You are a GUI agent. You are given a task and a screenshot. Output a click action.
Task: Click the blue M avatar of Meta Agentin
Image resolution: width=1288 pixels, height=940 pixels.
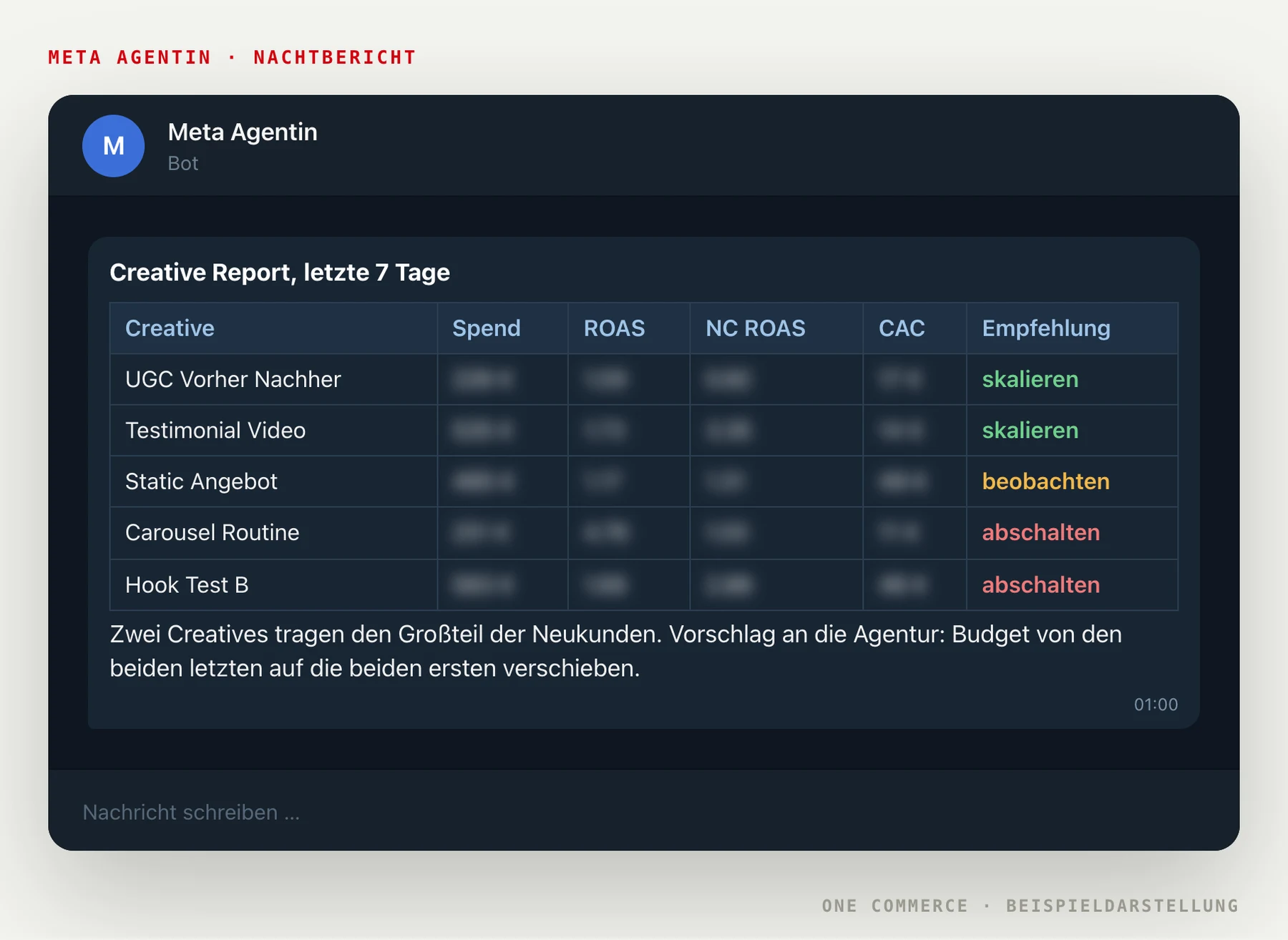coord(113,146)
